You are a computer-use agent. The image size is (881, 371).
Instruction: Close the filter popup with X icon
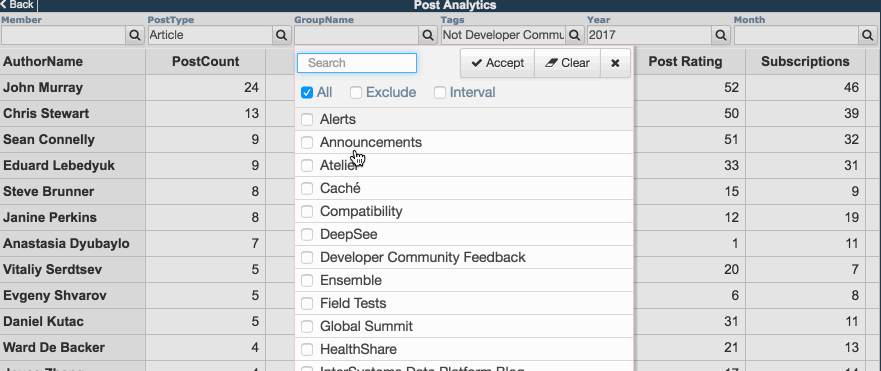pyautogui.click(x=615, y=63)
